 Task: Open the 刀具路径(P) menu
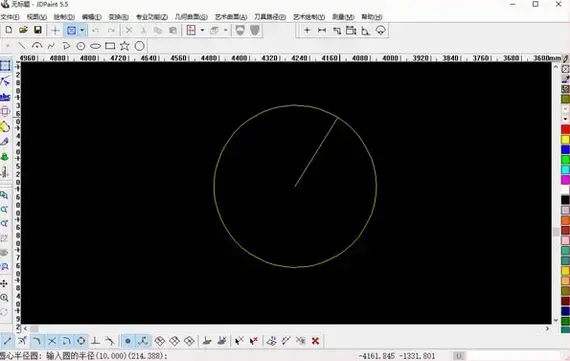coord(270,17)
